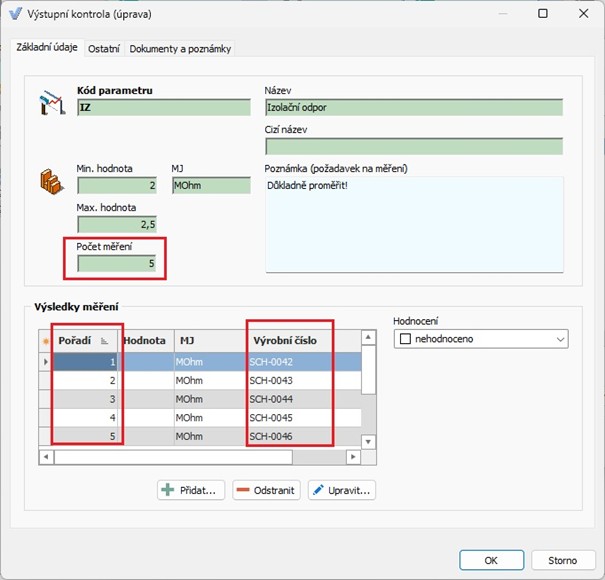Click the Název field with Izolační odpor
Image resolution: width=605 pixels, height=580 pixels.
414,107
